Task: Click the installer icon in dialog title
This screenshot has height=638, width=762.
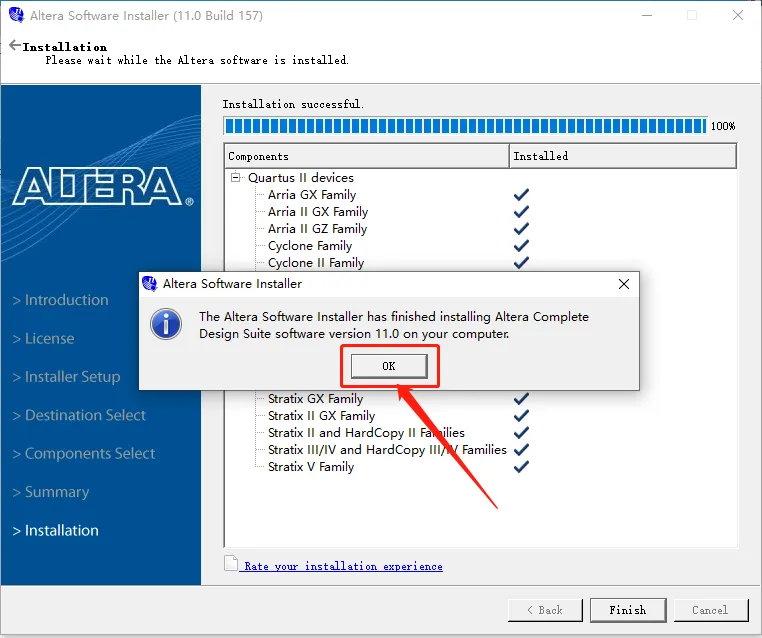Action: tap(150, 283)
